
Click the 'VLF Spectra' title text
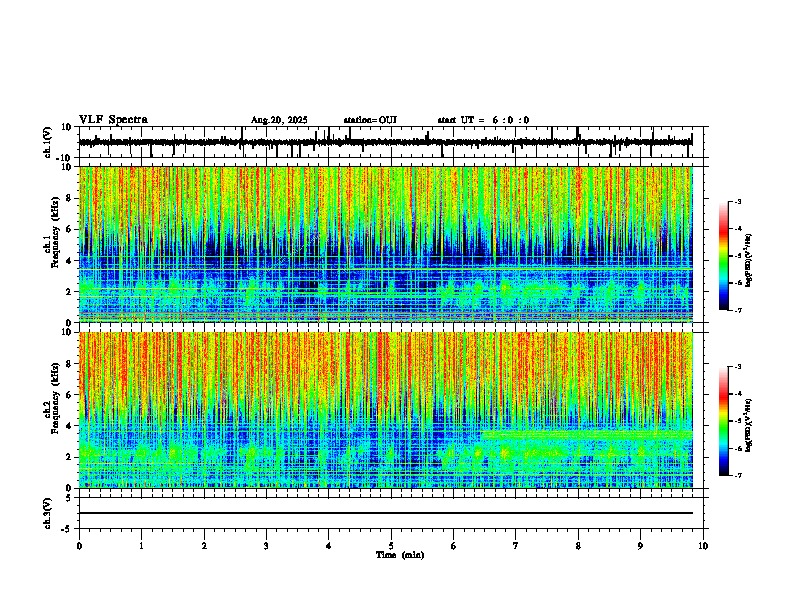tap(113, 119)
